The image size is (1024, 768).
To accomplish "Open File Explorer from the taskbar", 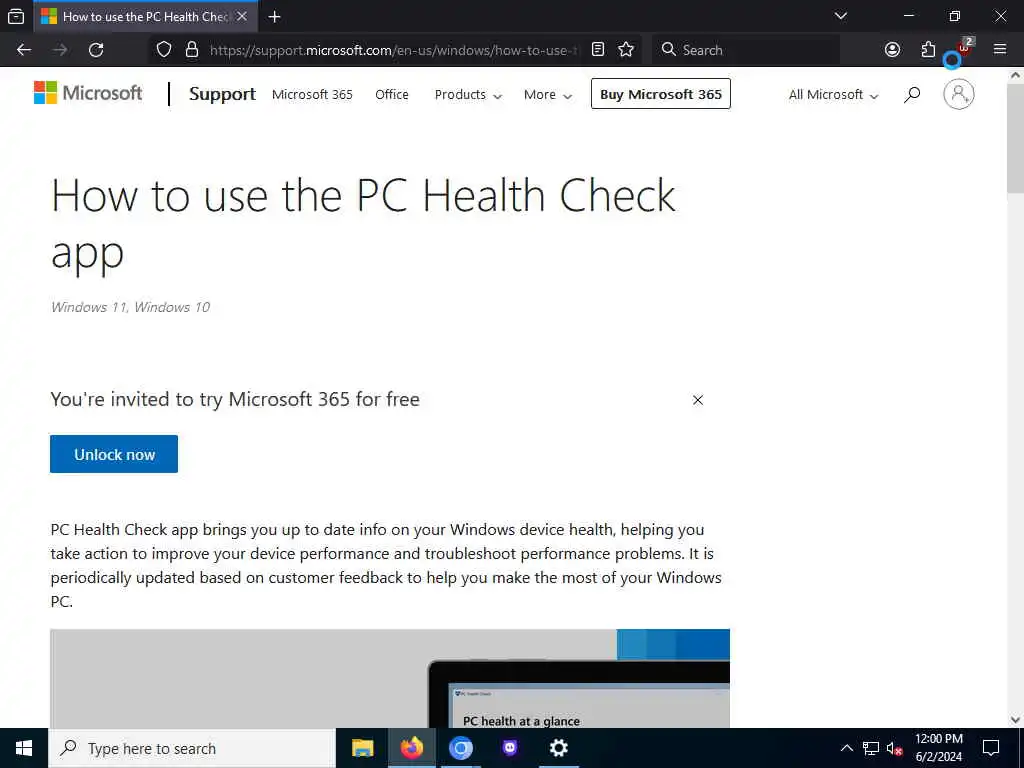I will 362,748.
